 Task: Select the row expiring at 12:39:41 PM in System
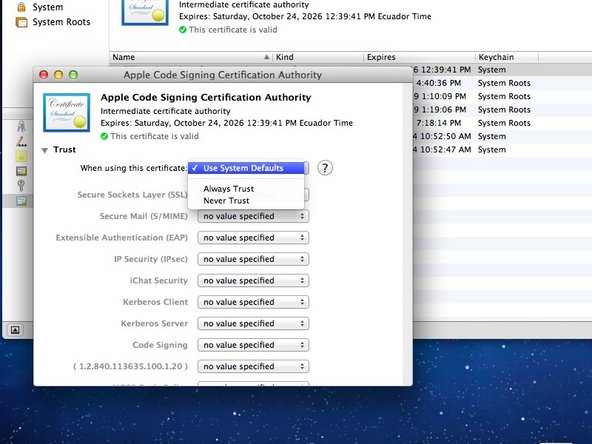click(502, 70)
